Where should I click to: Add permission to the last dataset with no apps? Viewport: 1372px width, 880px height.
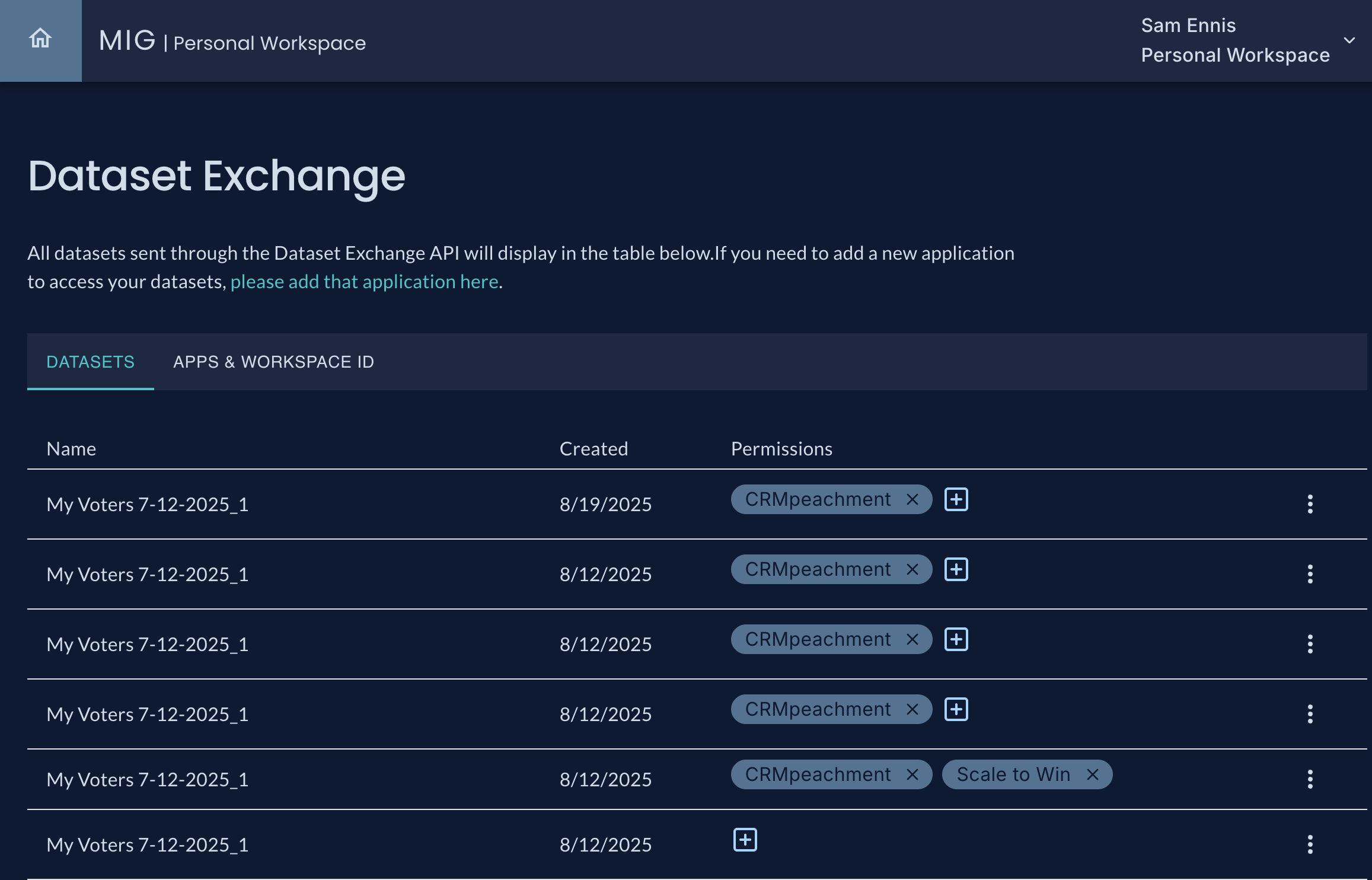pyautogui.click(x=745, y=840)
